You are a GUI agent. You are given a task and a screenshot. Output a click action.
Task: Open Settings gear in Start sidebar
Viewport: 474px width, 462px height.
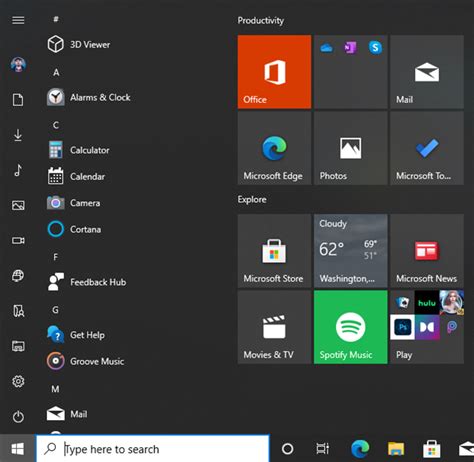18,381
